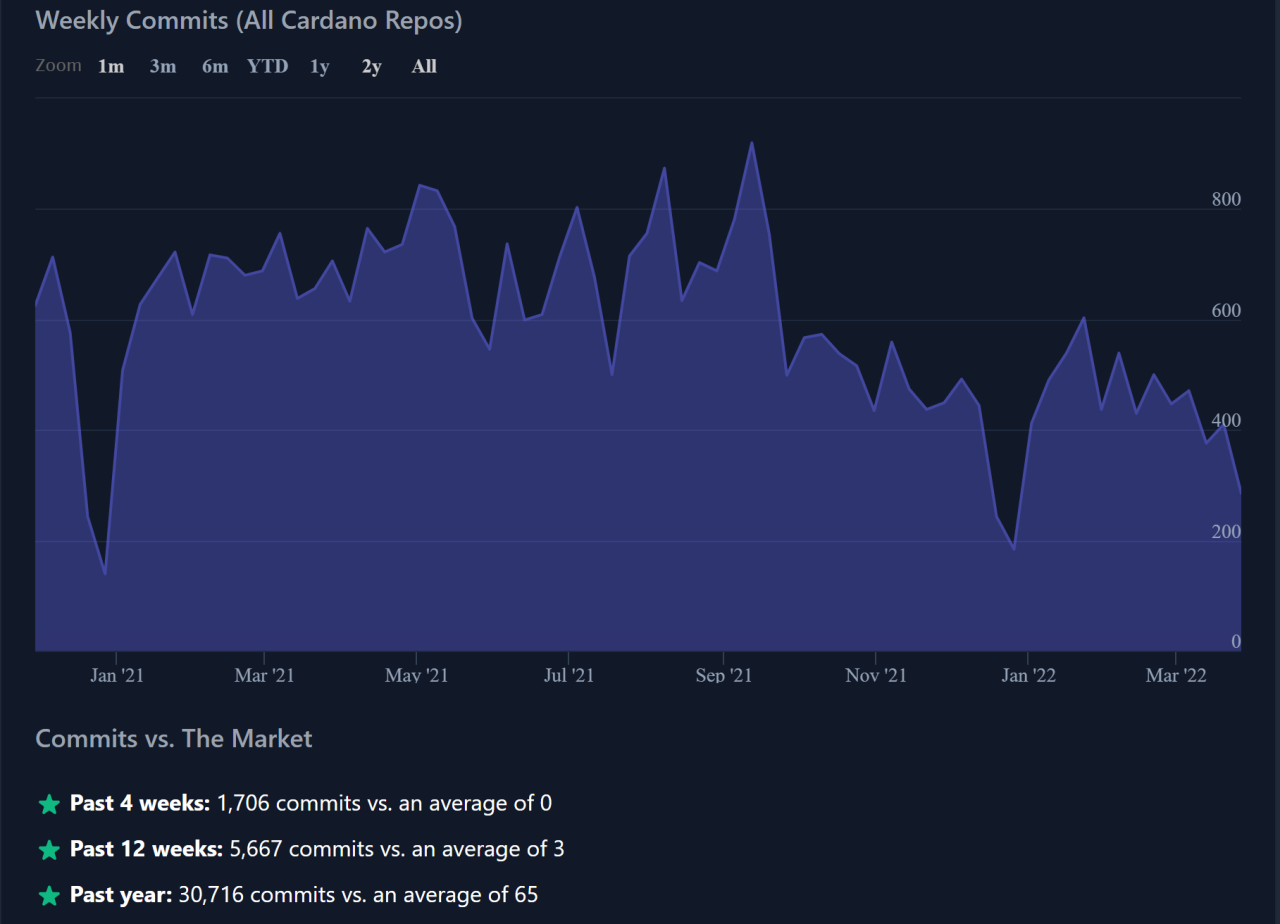The width and height of the screenshot is (1280, 924).
Task: Click the low point near January 2022
Action: pyautogui.click(x=1014, y=548)
